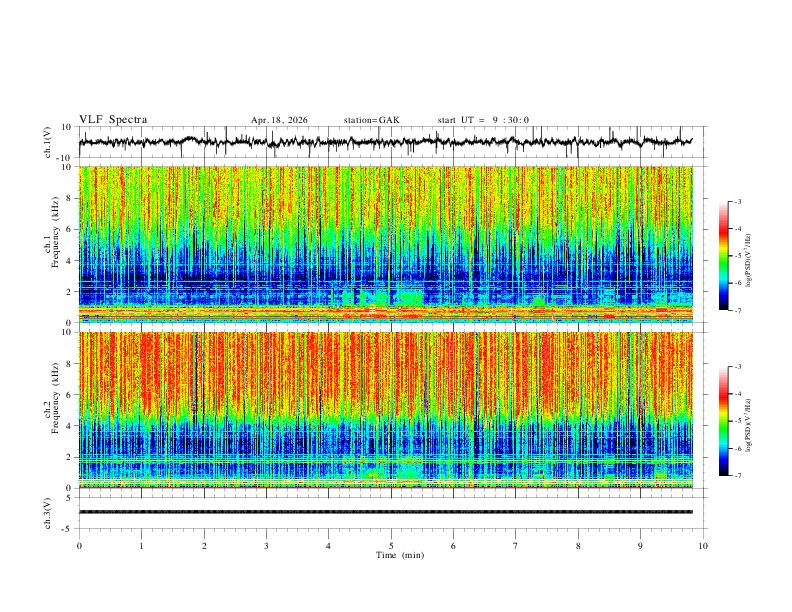
Task: Click the ch.1 'Frequency (kHz)' axis label
Action: click(x=56, y=233)
